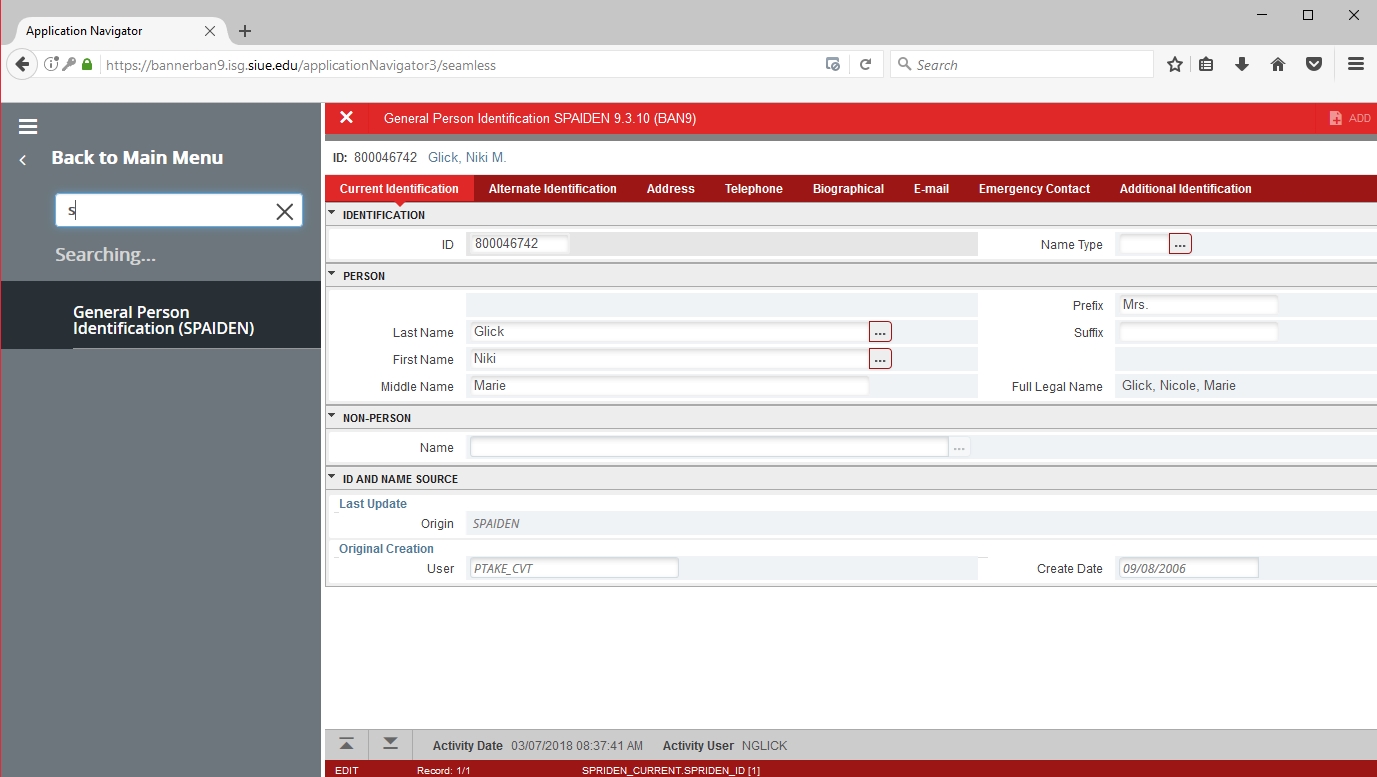Open the Name Type lookup ellipsis button
1377x777 pixels.
[x=1180, y=244]
